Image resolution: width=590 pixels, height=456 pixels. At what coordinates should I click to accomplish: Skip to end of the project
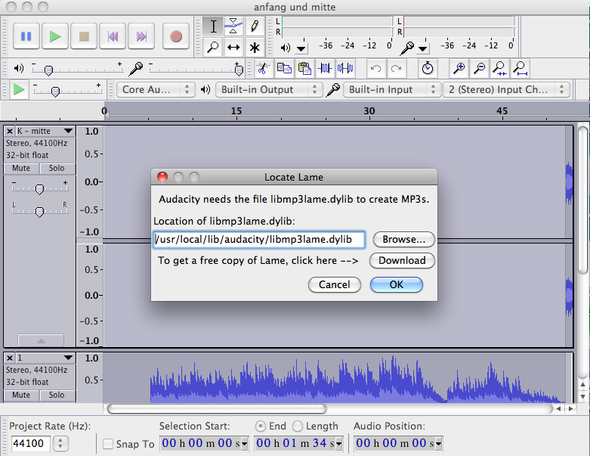(141, 36)
